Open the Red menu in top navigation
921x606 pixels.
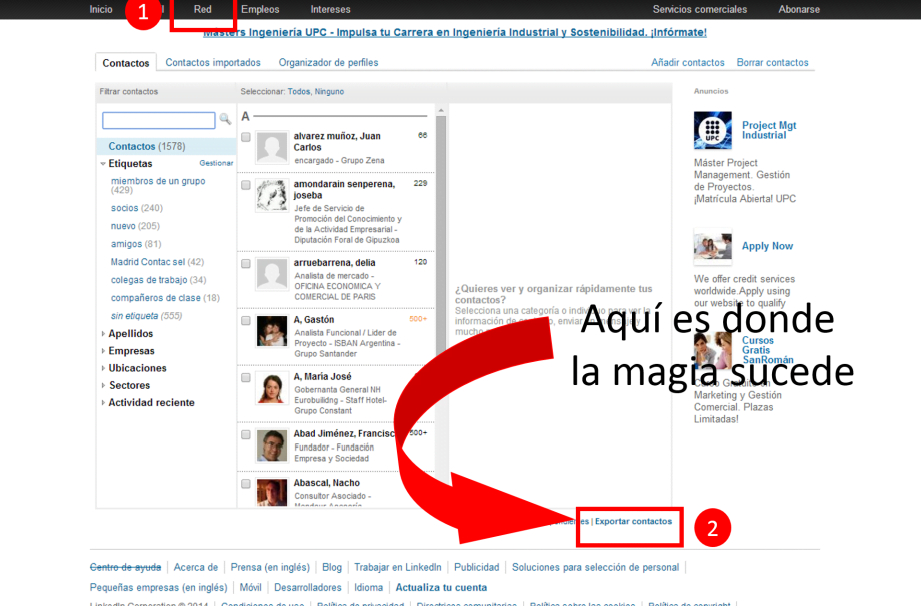point(203,10)
